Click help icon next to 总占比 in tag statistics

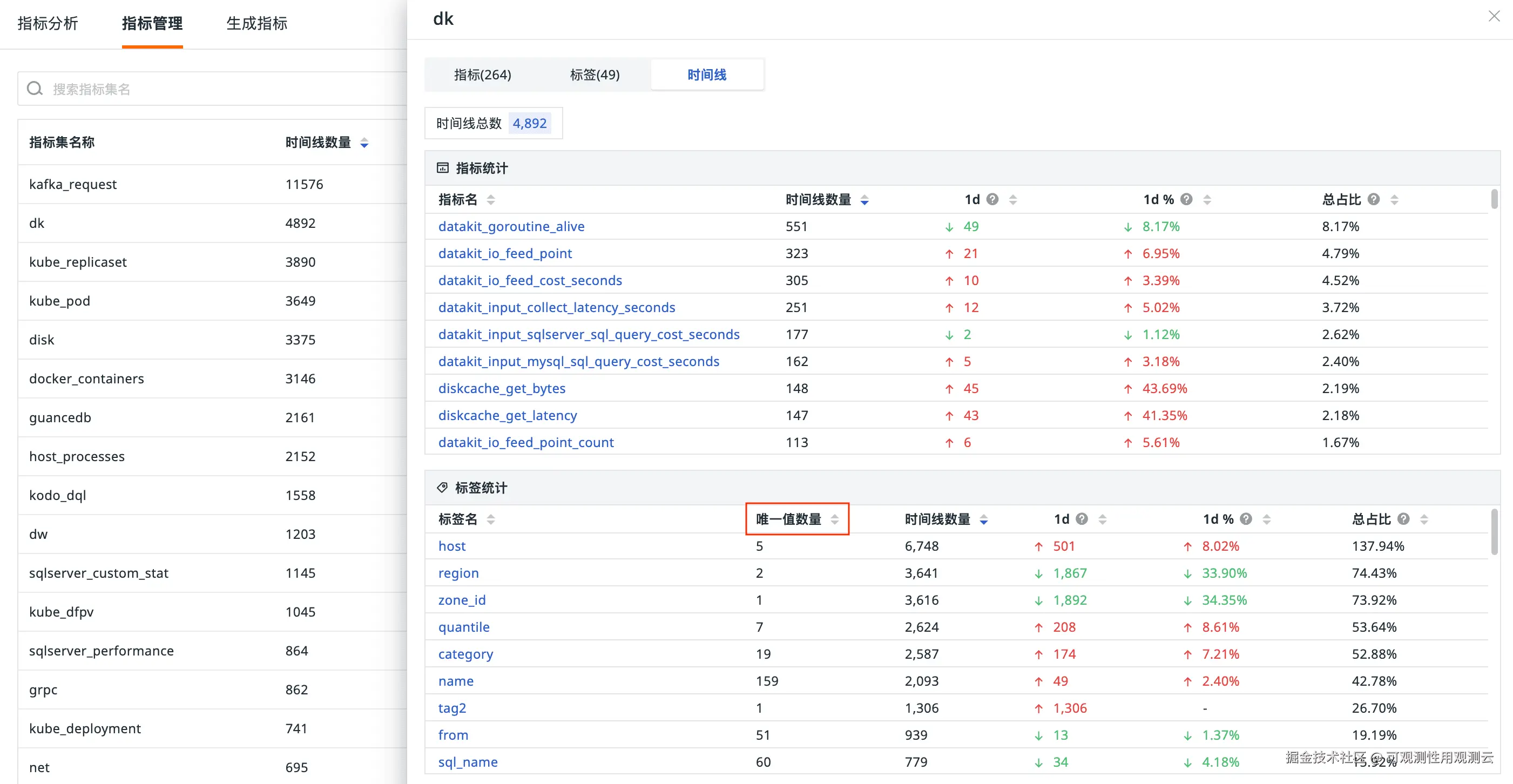tap(1403, 519)
